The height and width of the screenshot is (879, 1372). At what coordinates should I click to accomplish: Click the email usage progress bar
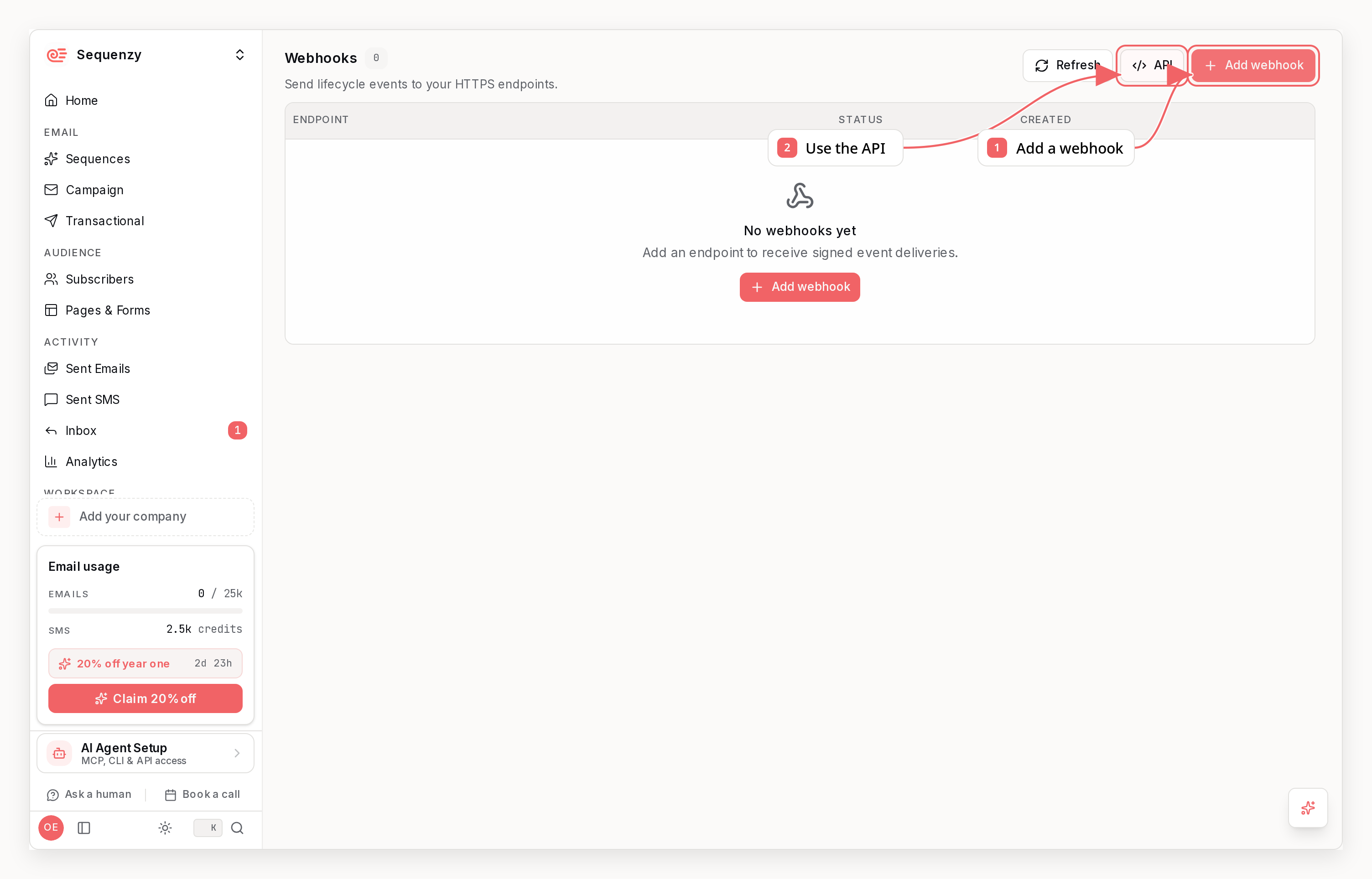146,611
